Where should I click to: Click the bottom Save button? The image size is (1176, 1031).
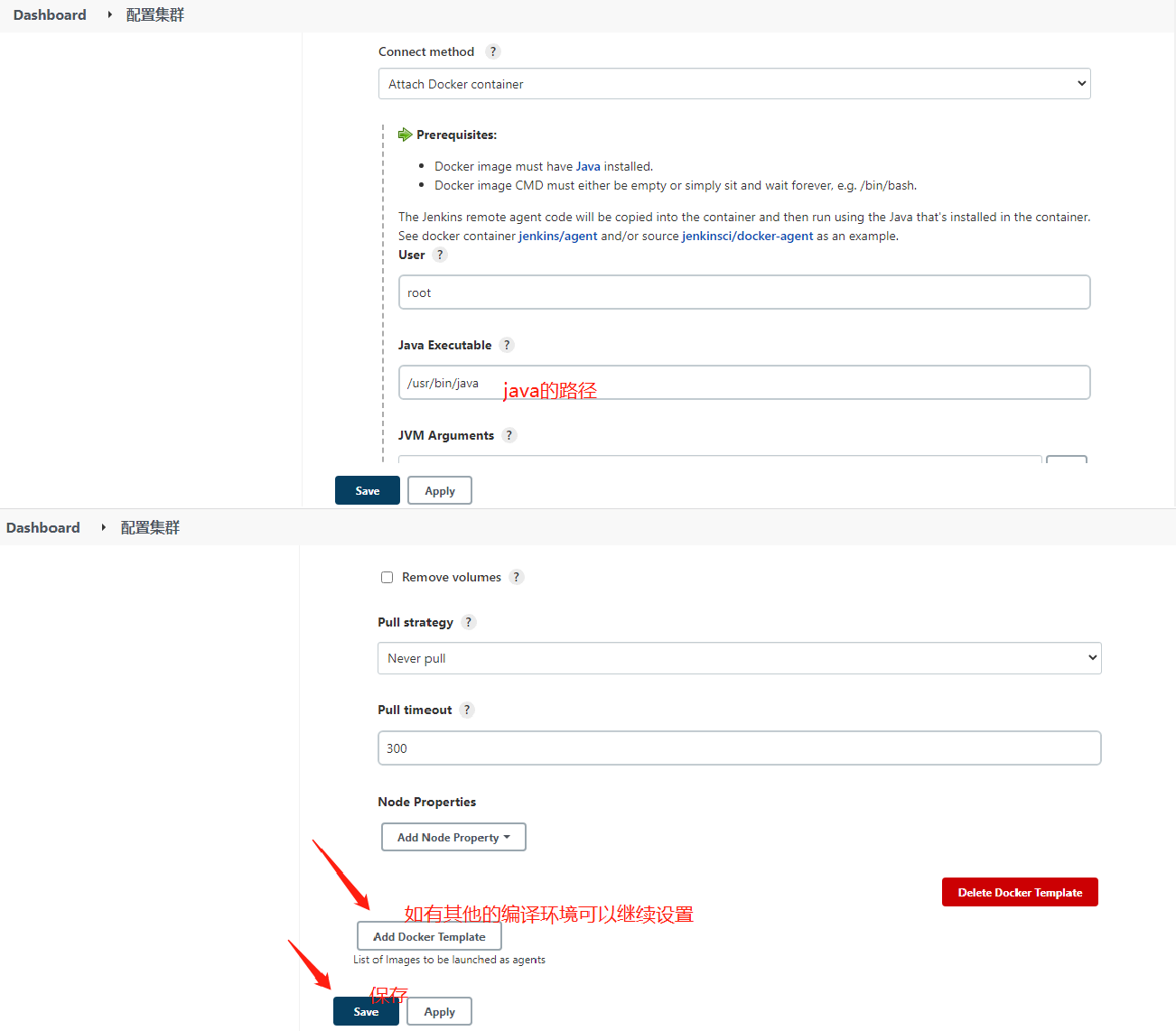(x=366, y=1011)
